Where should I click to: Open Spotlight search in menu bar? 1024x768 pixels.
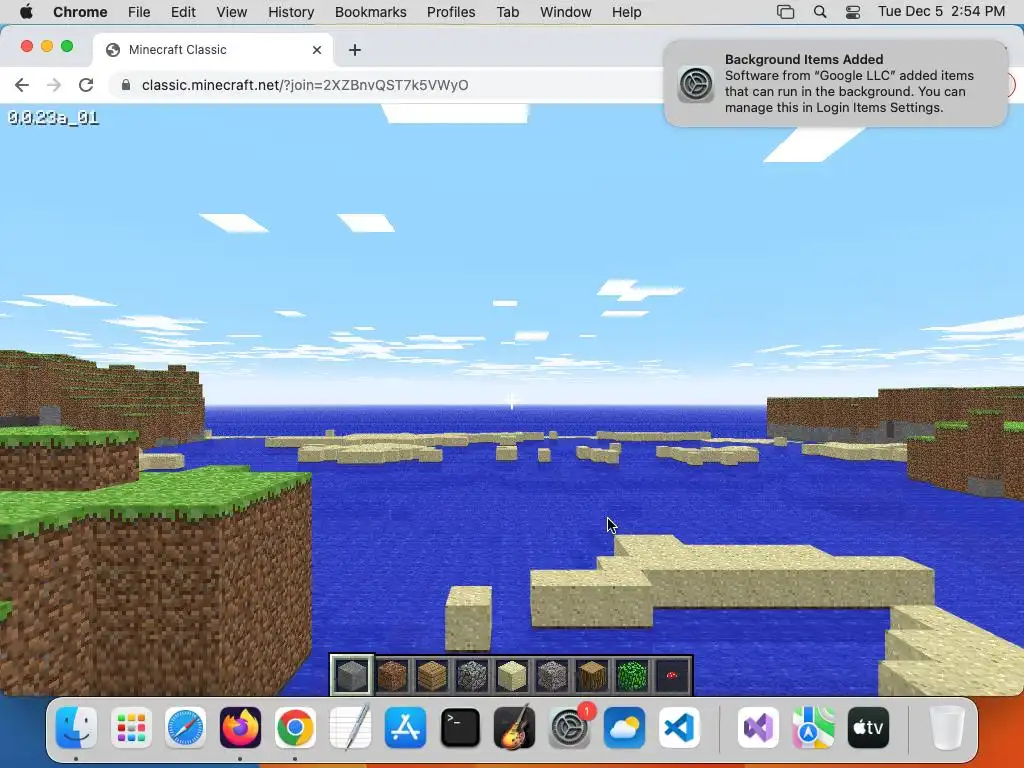point(820,12)
